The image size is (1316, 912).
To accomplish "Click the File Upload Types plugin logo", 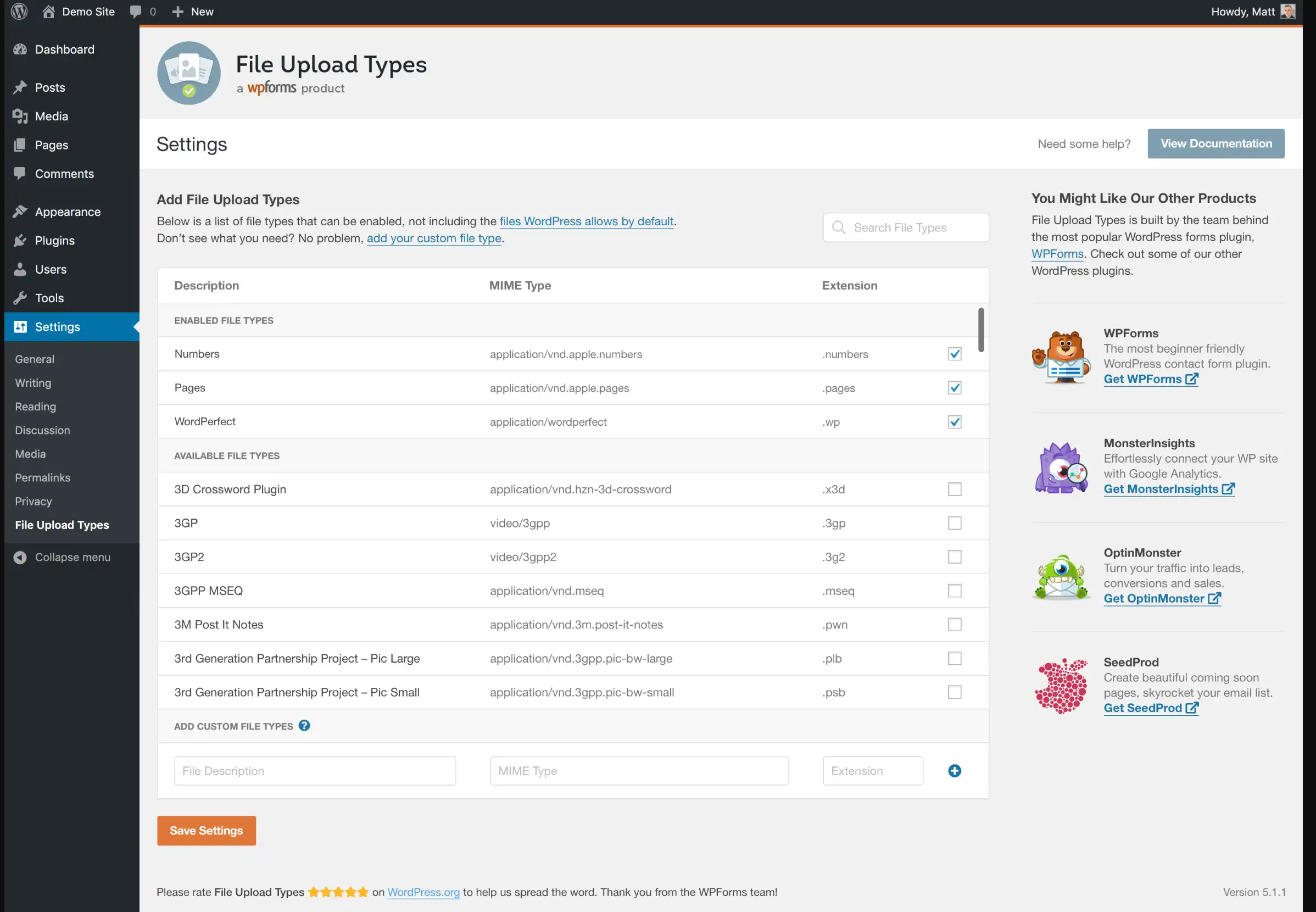I will (189, 73).
